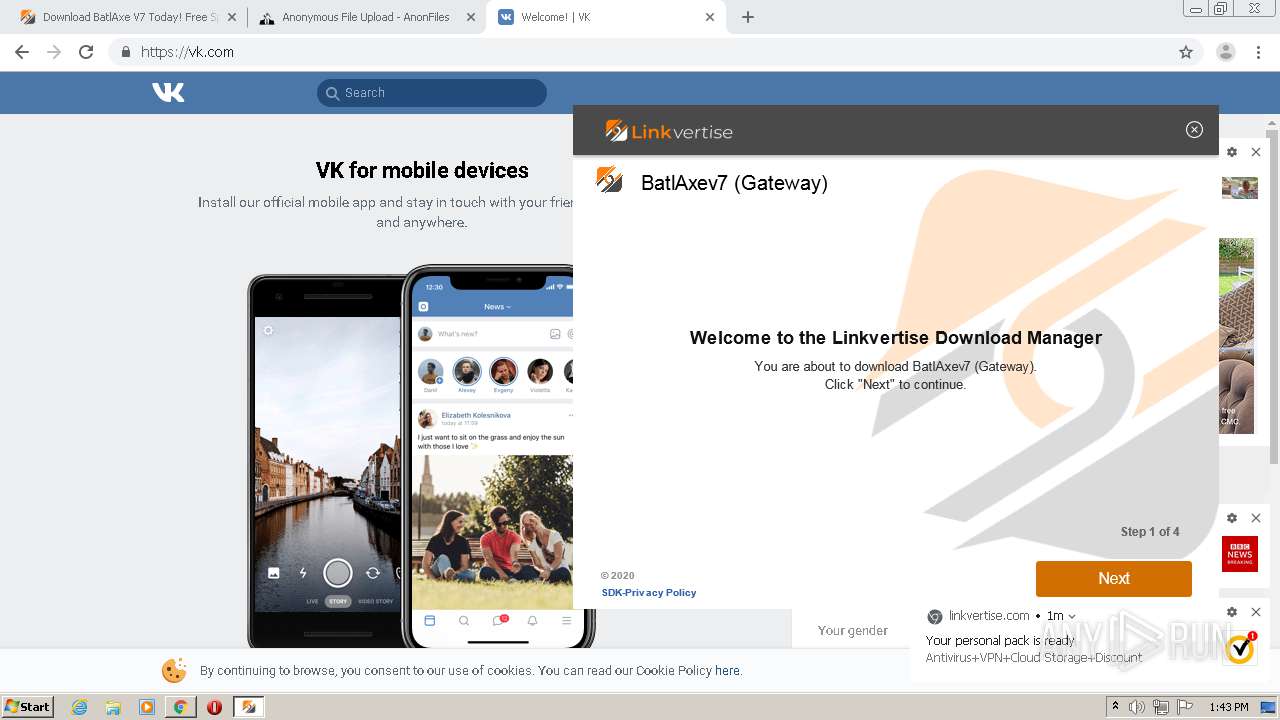The image size is (1280, 720).
Task: Close the Linkvertise Download Manager dialog
Action: pyautogui.click(x=1194, y=130)
